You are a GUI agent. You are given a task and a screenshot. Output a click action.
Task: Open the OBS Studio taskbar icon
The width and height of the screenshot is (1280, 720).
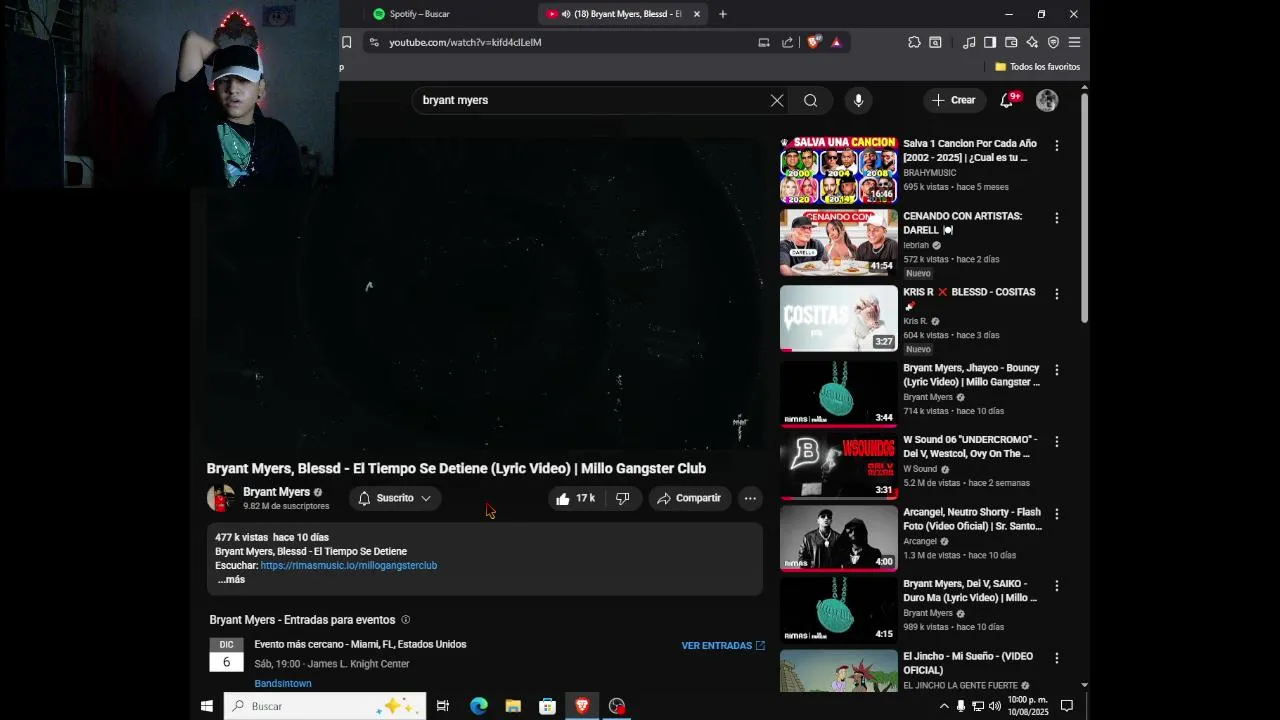click(x=617, y=706)
